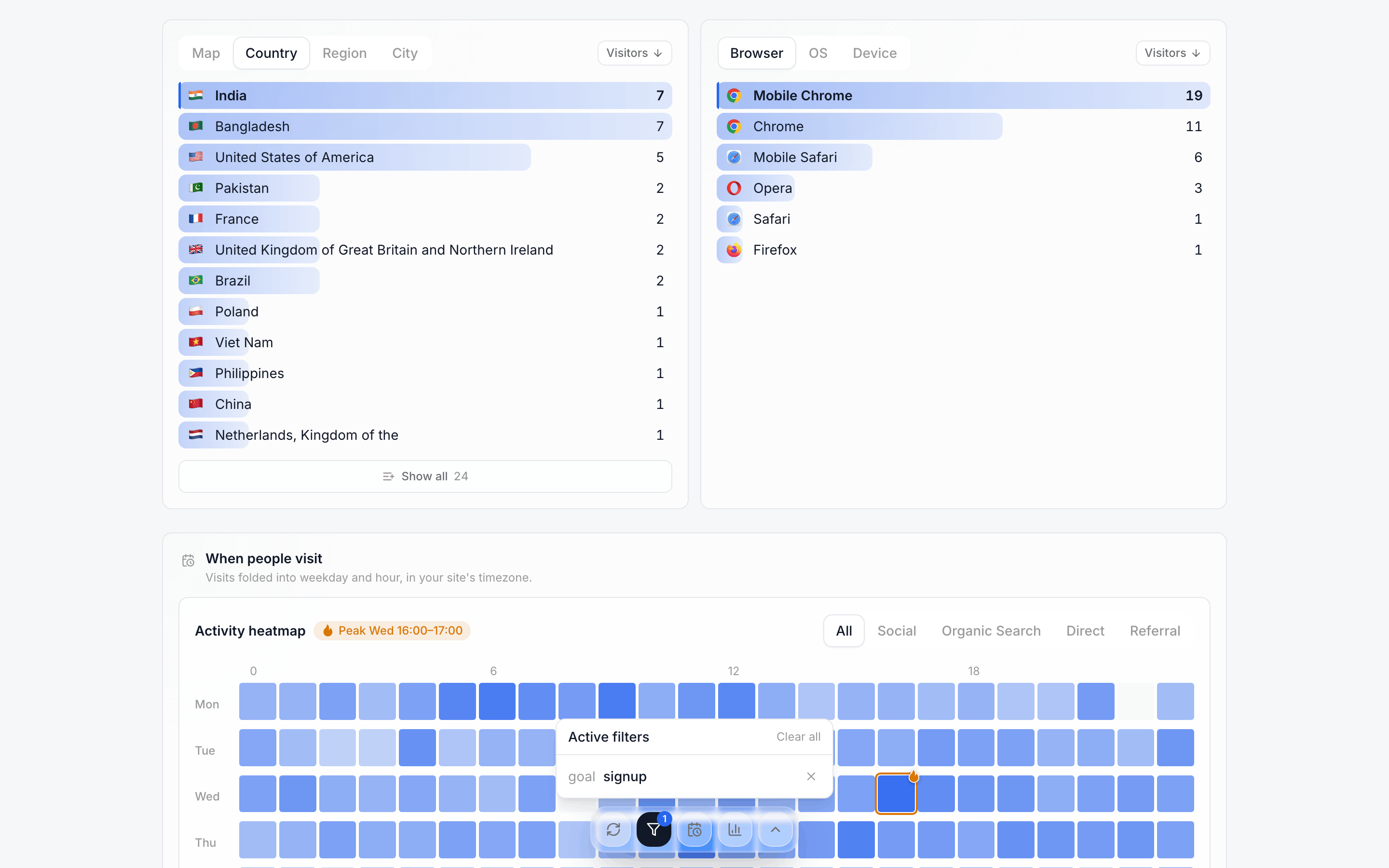Click the India flag icon
The width and height of the screenshot is (1389, 868).
(x=196, y=95)
